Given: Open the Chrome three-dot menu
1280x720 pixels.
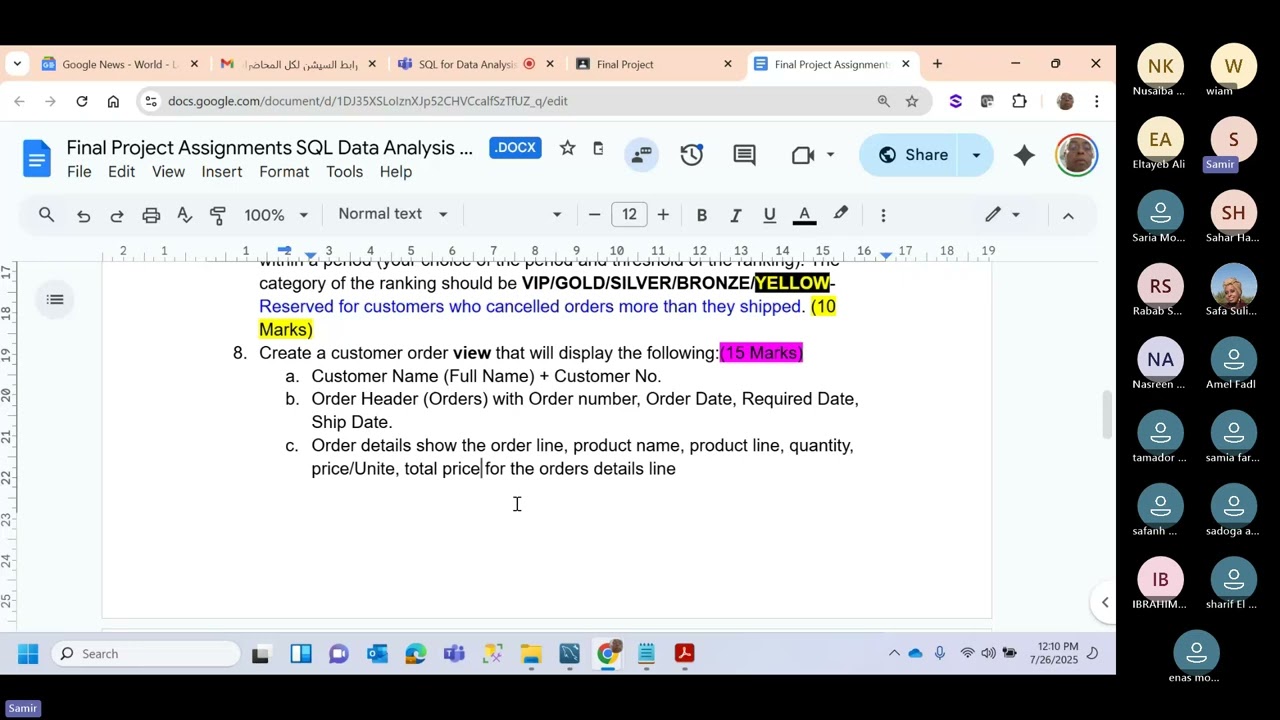Looking at the screenshot, I should pyautogui.click(x=1097, y=101).
